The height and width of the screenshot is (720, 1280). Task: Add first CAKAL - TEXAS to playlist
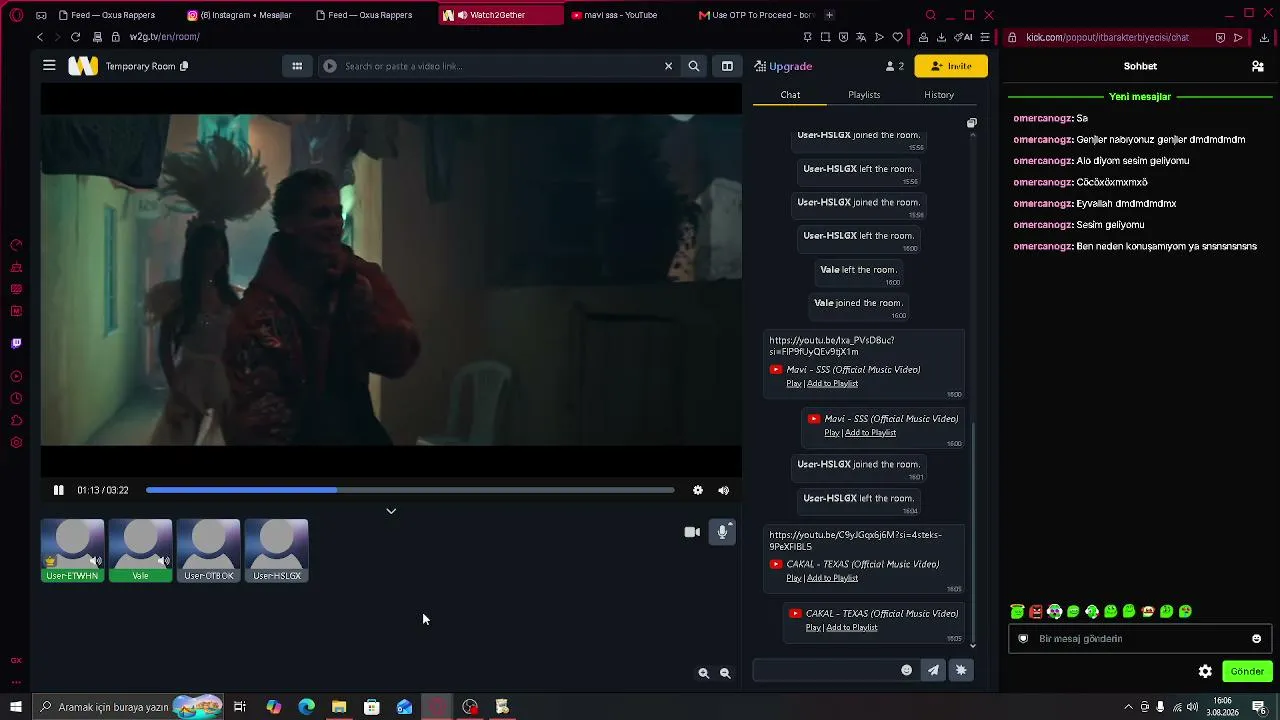pos(833,578)
